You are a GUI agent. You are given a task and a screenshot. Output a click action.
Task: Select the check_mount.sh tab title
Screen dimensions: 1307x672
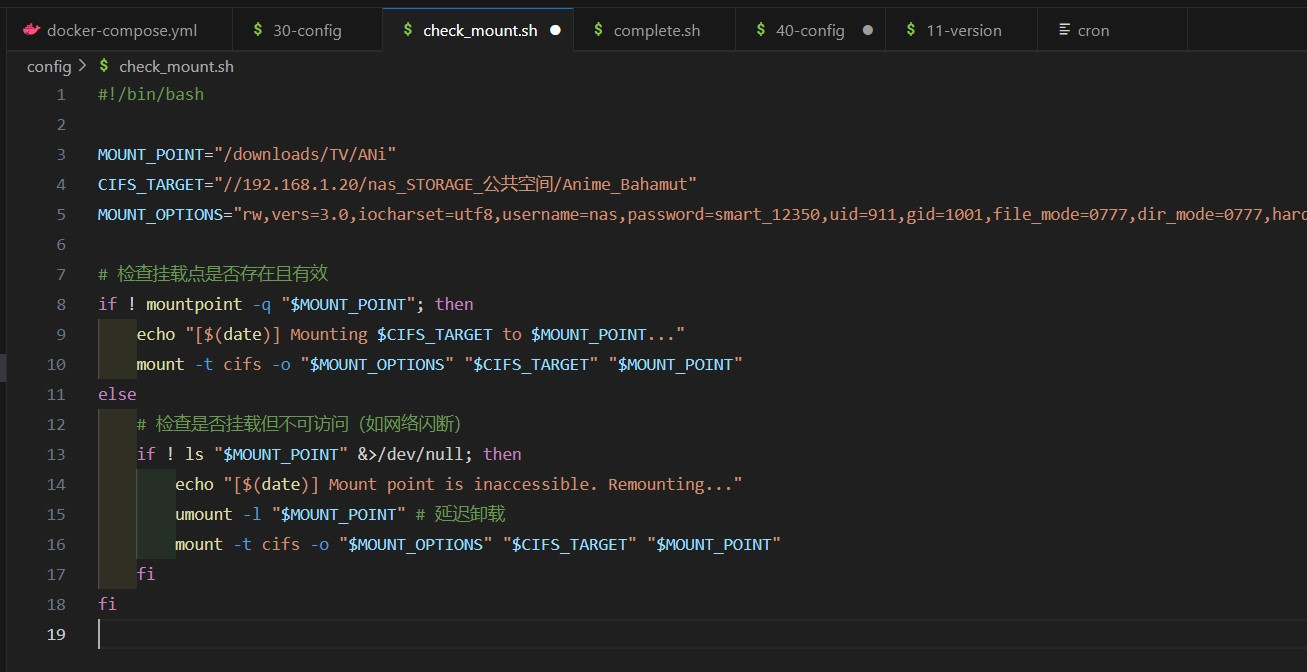480,30
